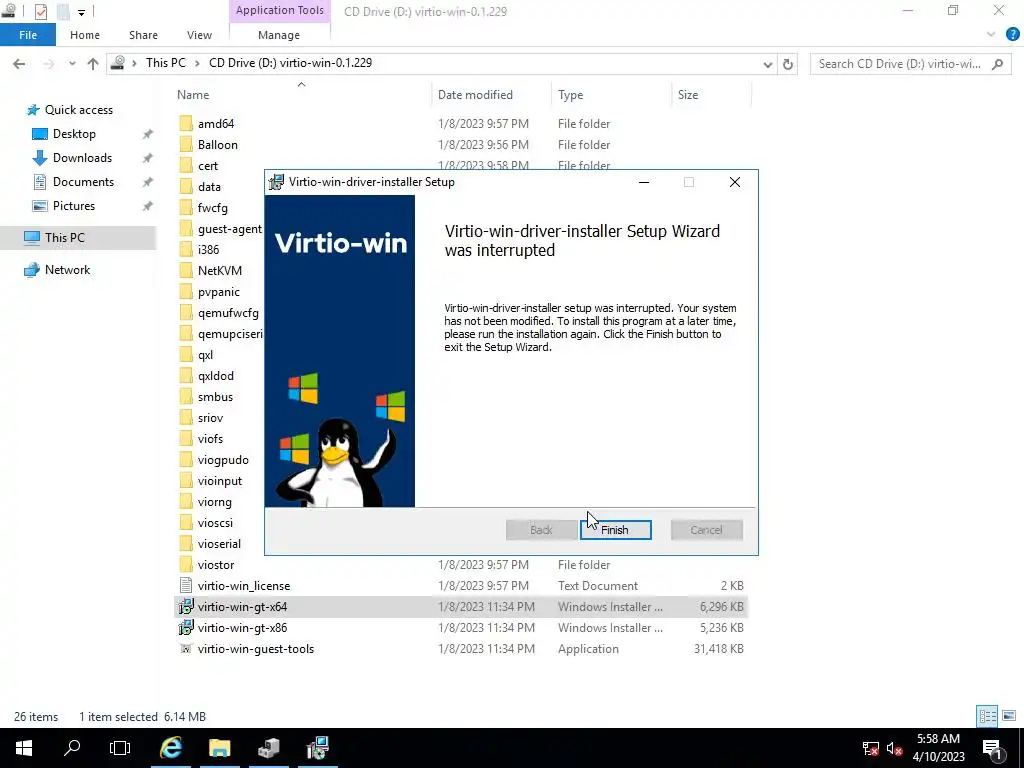Open the amd64 folder icon

pos(186,123)
